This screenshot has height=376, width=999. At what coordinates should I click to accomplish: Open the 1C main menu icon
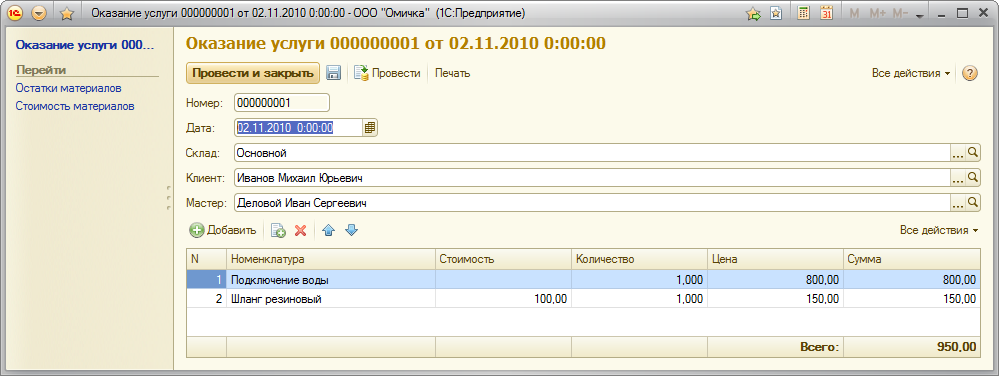point(16,13)
